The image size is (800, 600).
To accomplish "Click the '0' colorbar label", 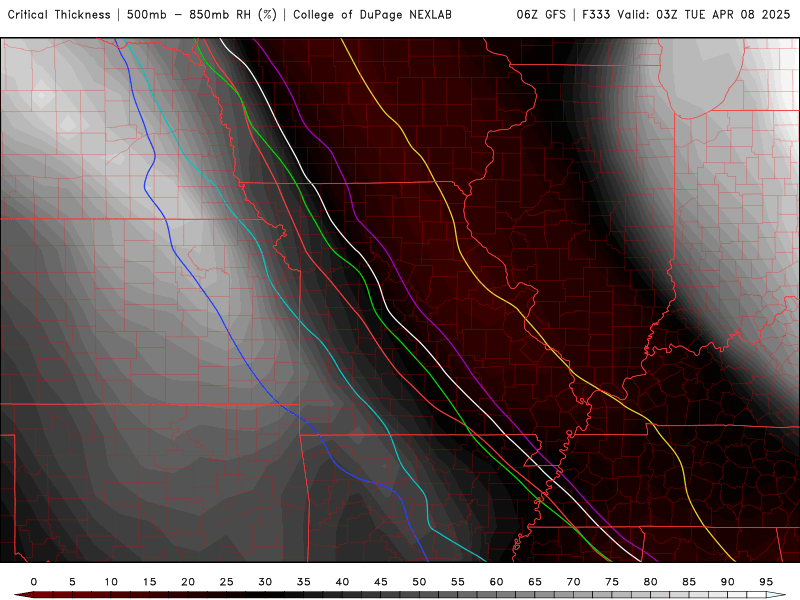I will 34,582.
